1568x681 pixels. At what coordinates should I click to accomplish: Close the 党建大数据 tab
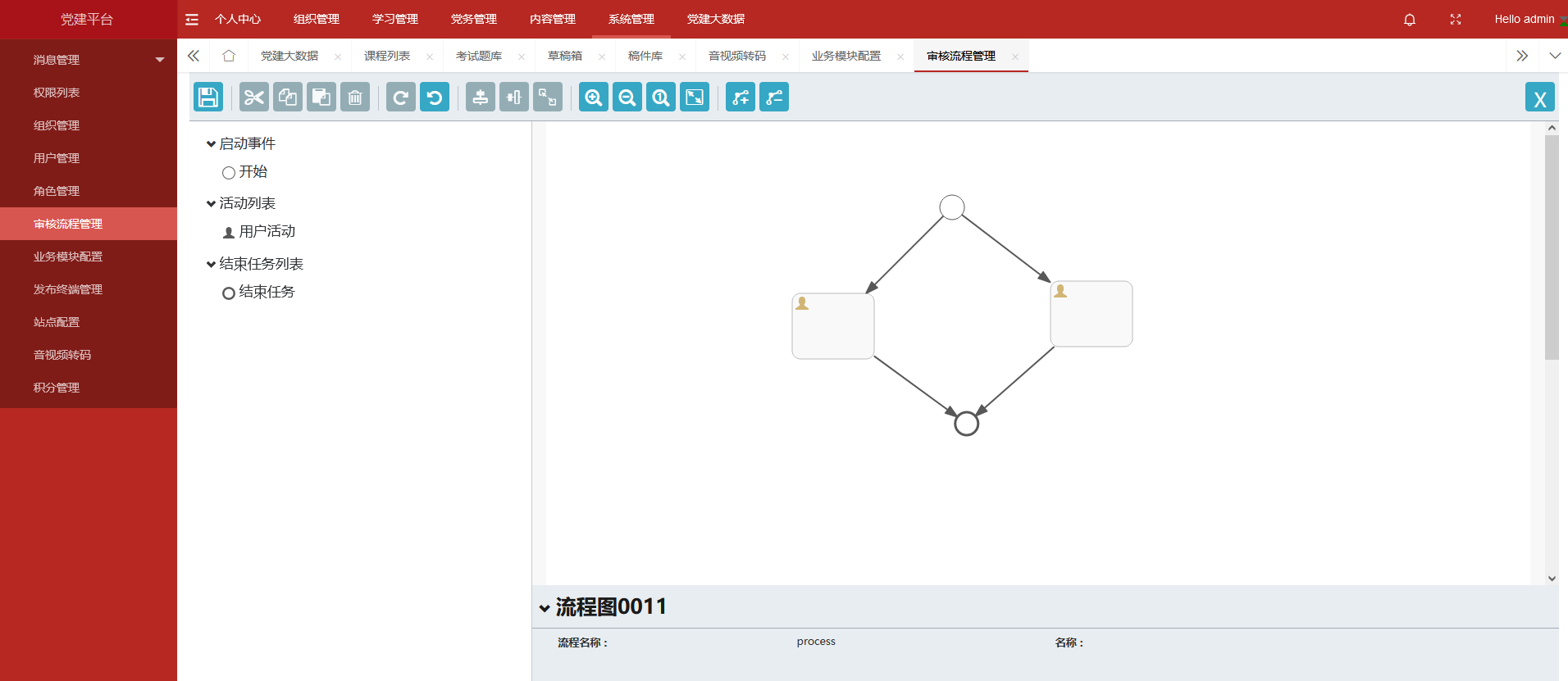pyautogui.click(x=338, y=57)
